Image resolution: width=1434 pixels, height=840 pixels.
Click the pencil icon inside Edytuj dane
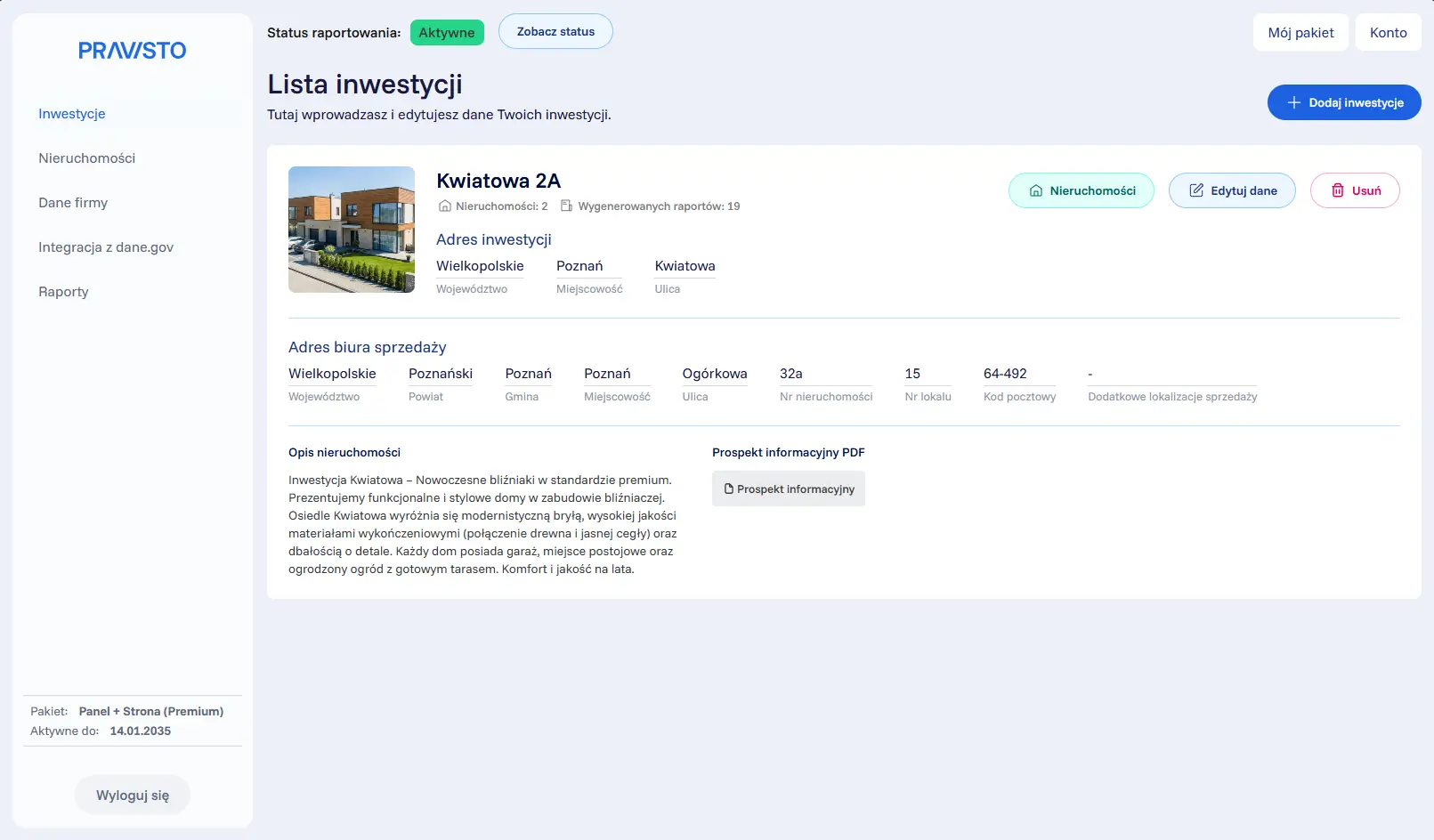[x=1195, y=190]
